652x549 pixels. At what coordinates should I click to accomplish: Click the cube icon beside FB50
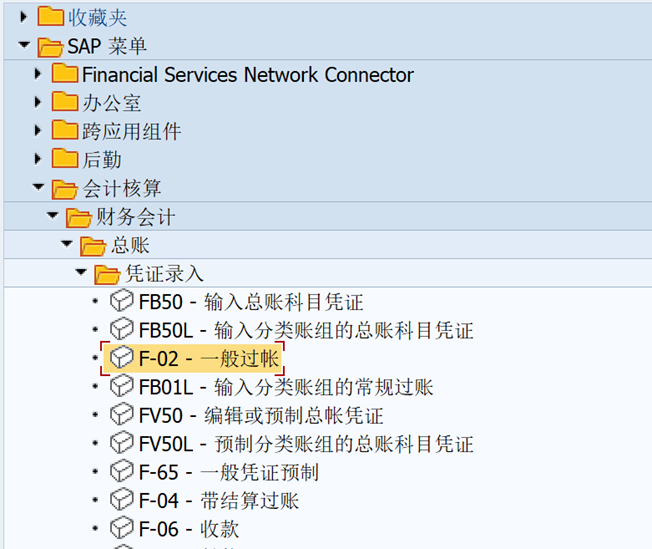click(121, 301)
